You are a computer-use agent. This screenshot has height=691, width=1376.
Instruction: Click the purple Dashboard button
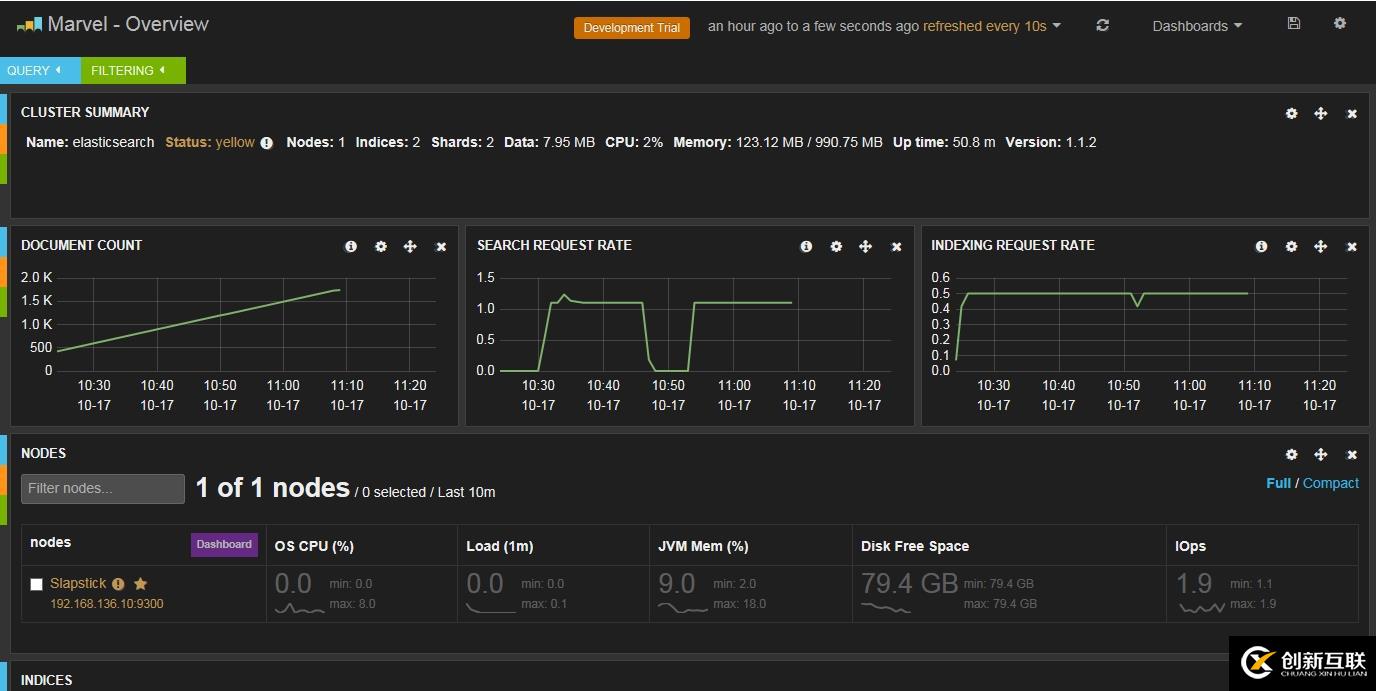224,544
